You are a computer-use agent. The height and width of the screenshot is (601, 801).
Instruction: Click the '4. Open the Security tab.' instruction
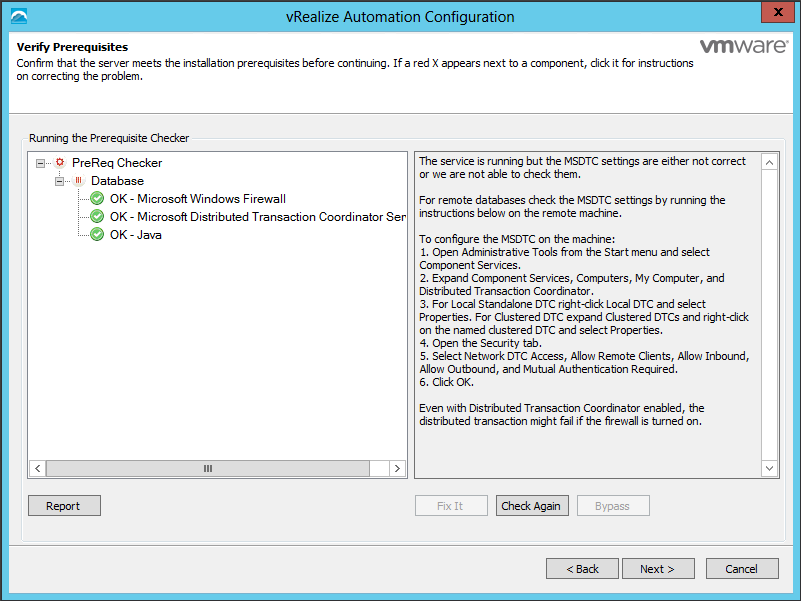coord(480,343)
